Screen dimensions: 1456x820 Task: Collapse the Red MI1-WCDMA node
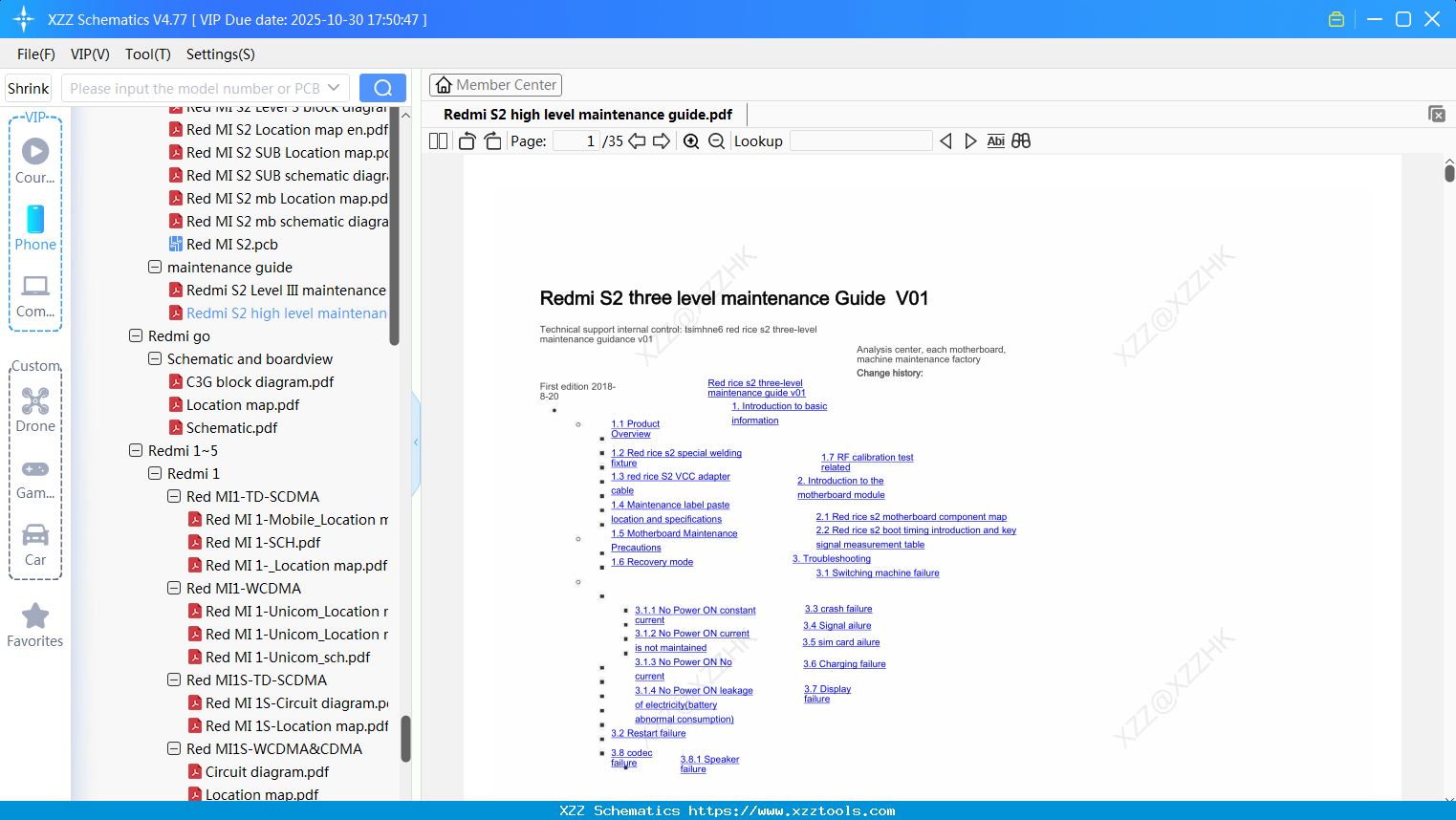(174, 588)
